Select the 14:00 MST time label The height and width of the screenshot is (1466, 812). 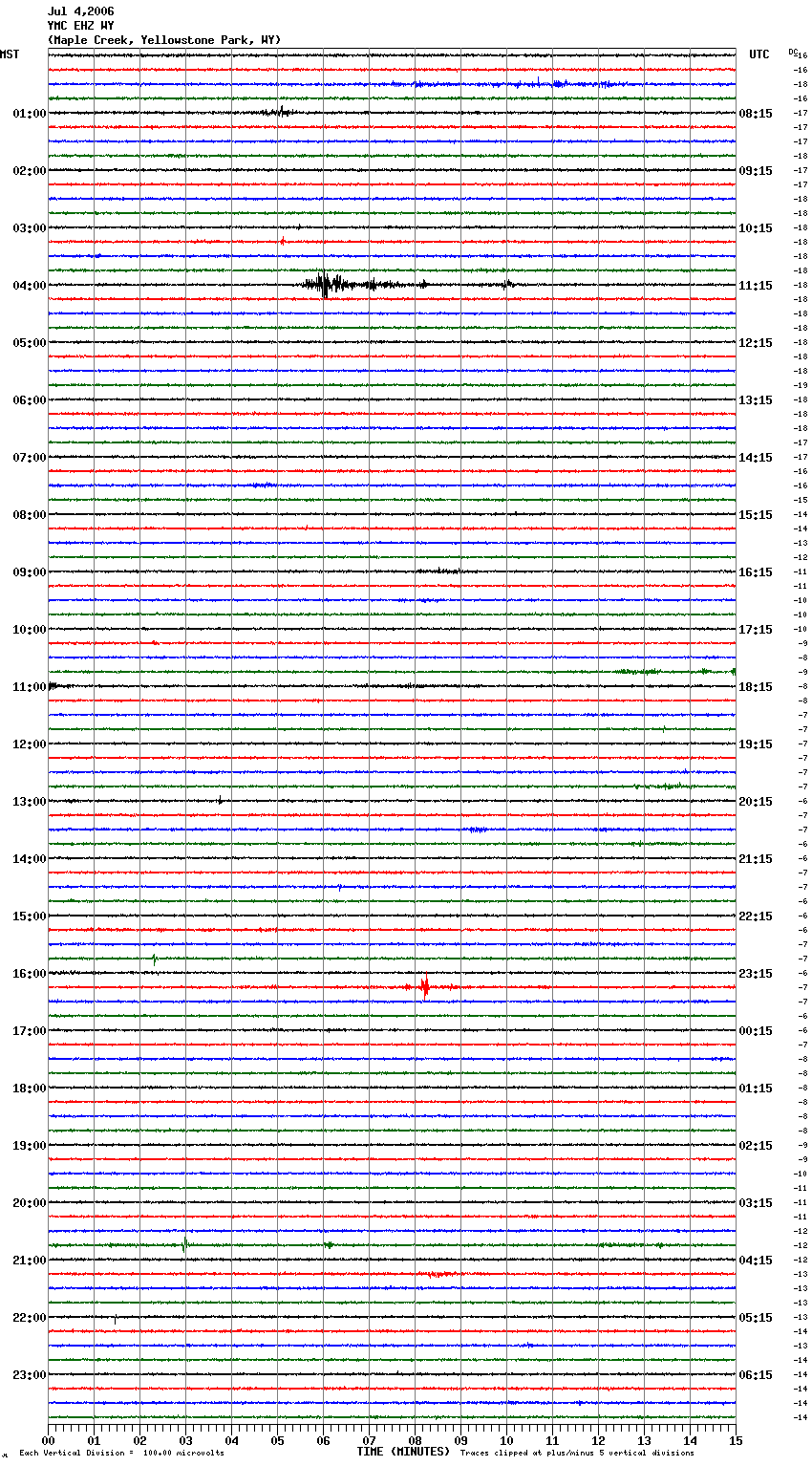click(30, 859)
